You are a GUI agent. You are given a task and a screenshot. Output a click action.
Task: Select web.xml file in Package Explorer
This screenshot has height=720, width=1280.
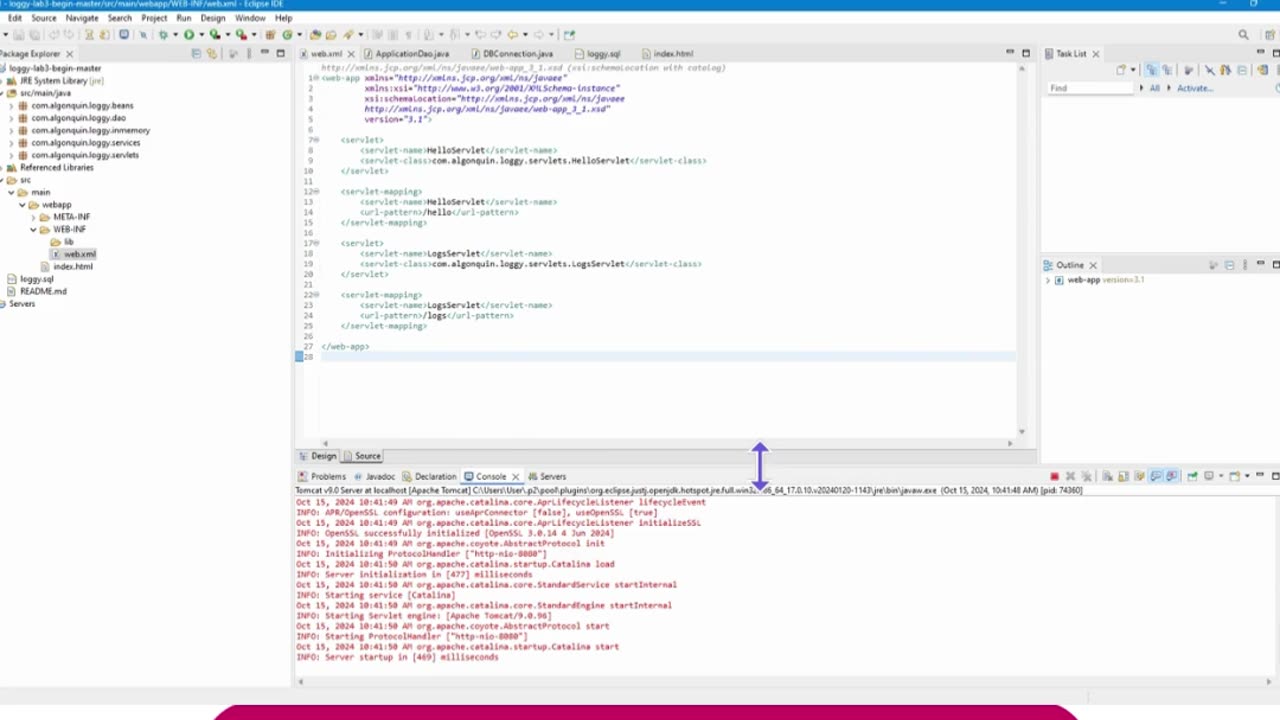79,254
